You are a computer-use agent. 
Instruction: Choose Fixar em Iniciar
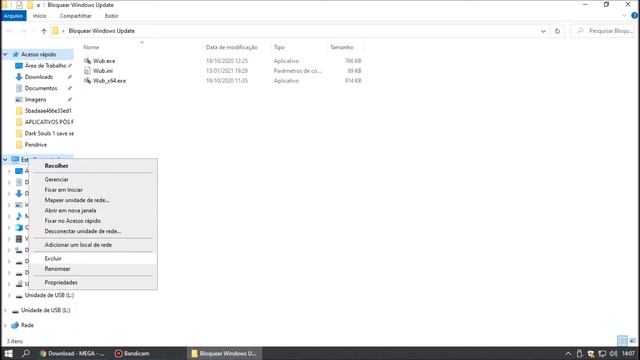click(x=93, y=190)
